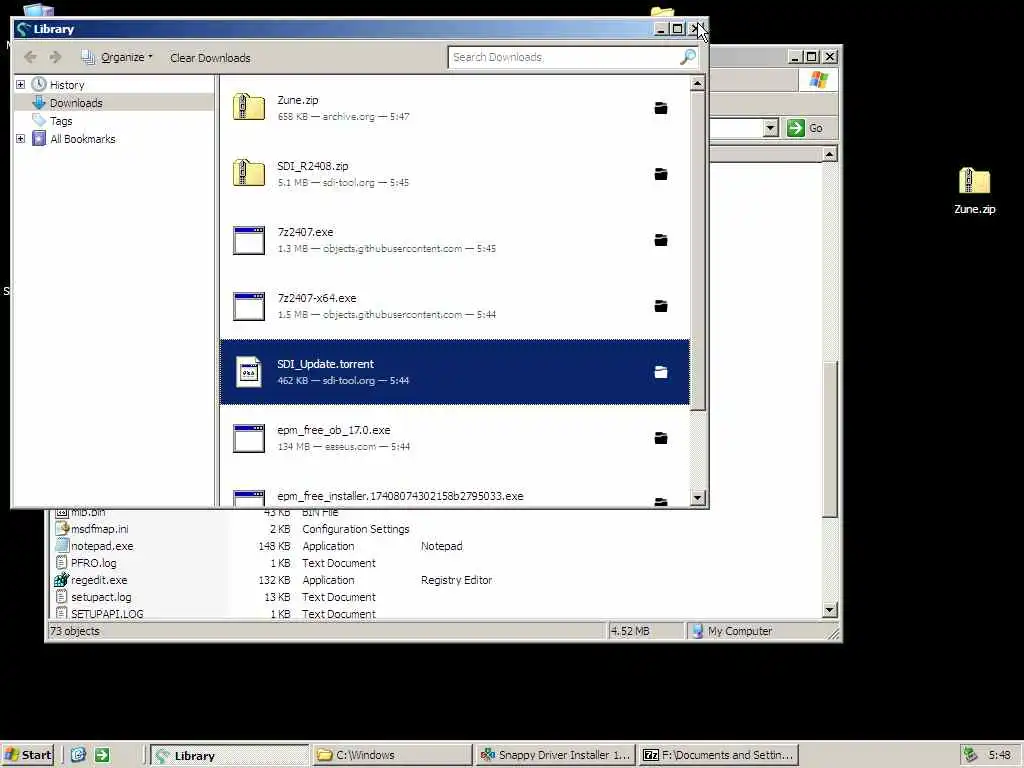Open containing folder for Zune.zip download

point(661,108)
